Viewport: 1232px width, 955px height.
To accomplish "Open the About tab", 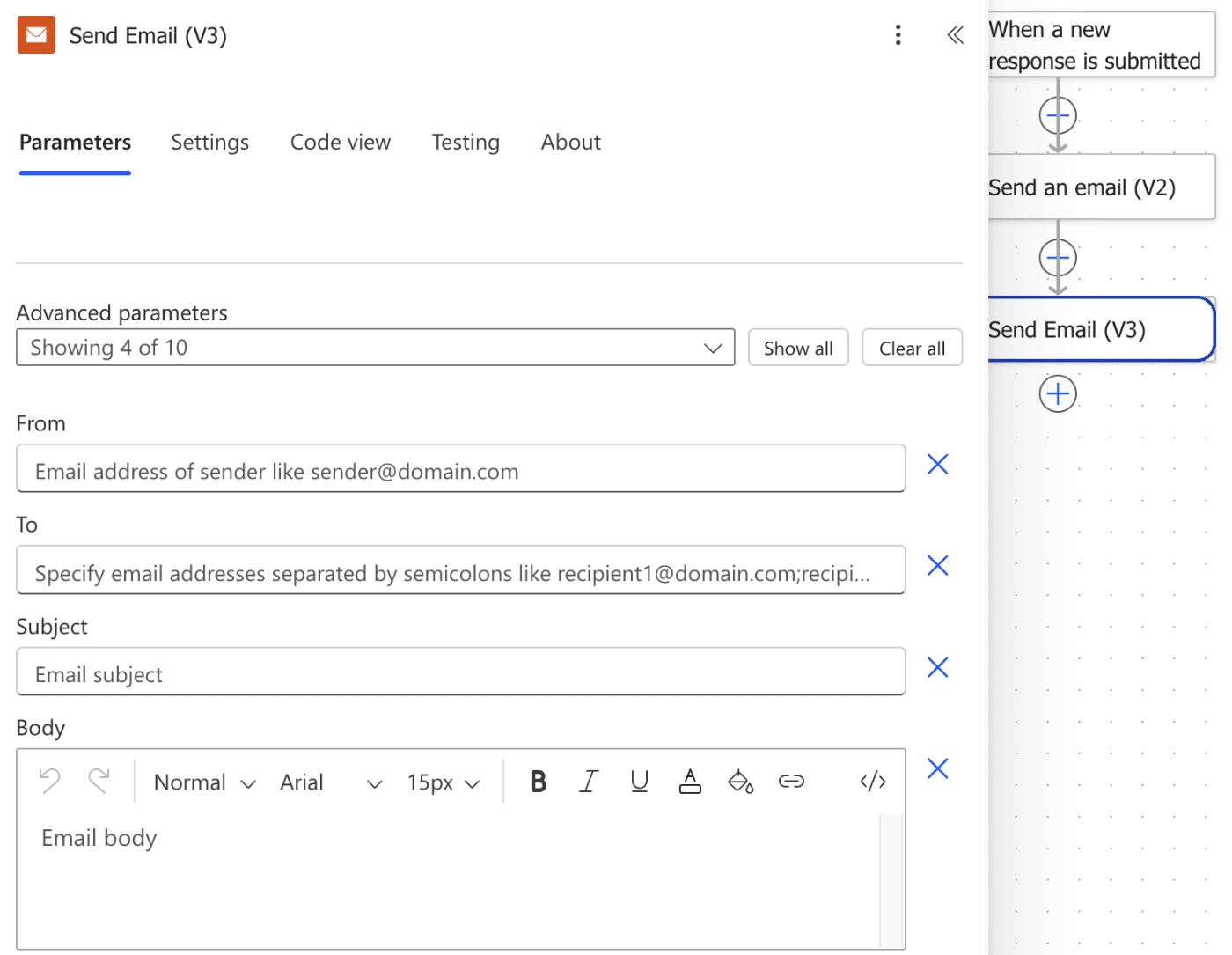I will [571, 143].
